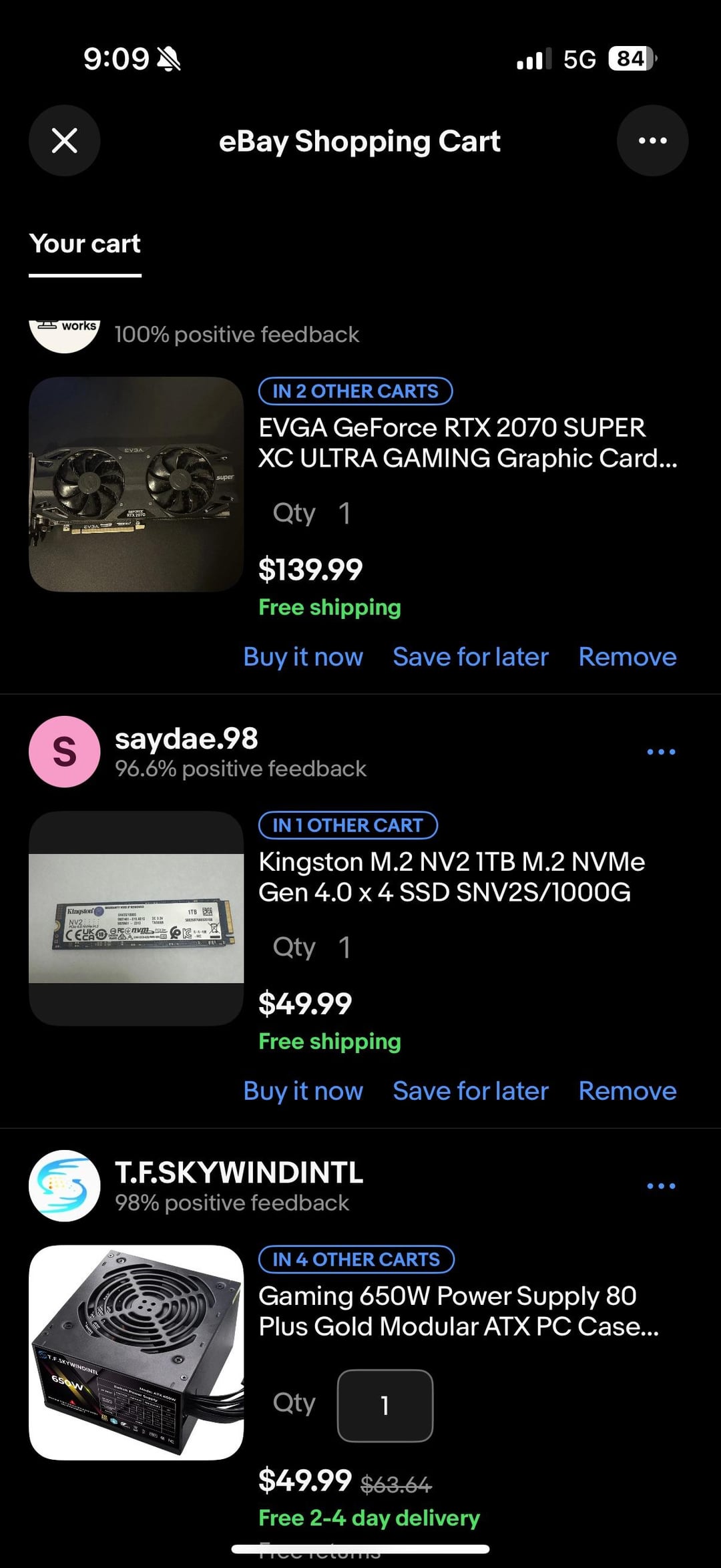Image resolution: width=721 pixels, height=1568 pixels.
Task: Save the EVGA graphics card for later
Action: [471, 657]
